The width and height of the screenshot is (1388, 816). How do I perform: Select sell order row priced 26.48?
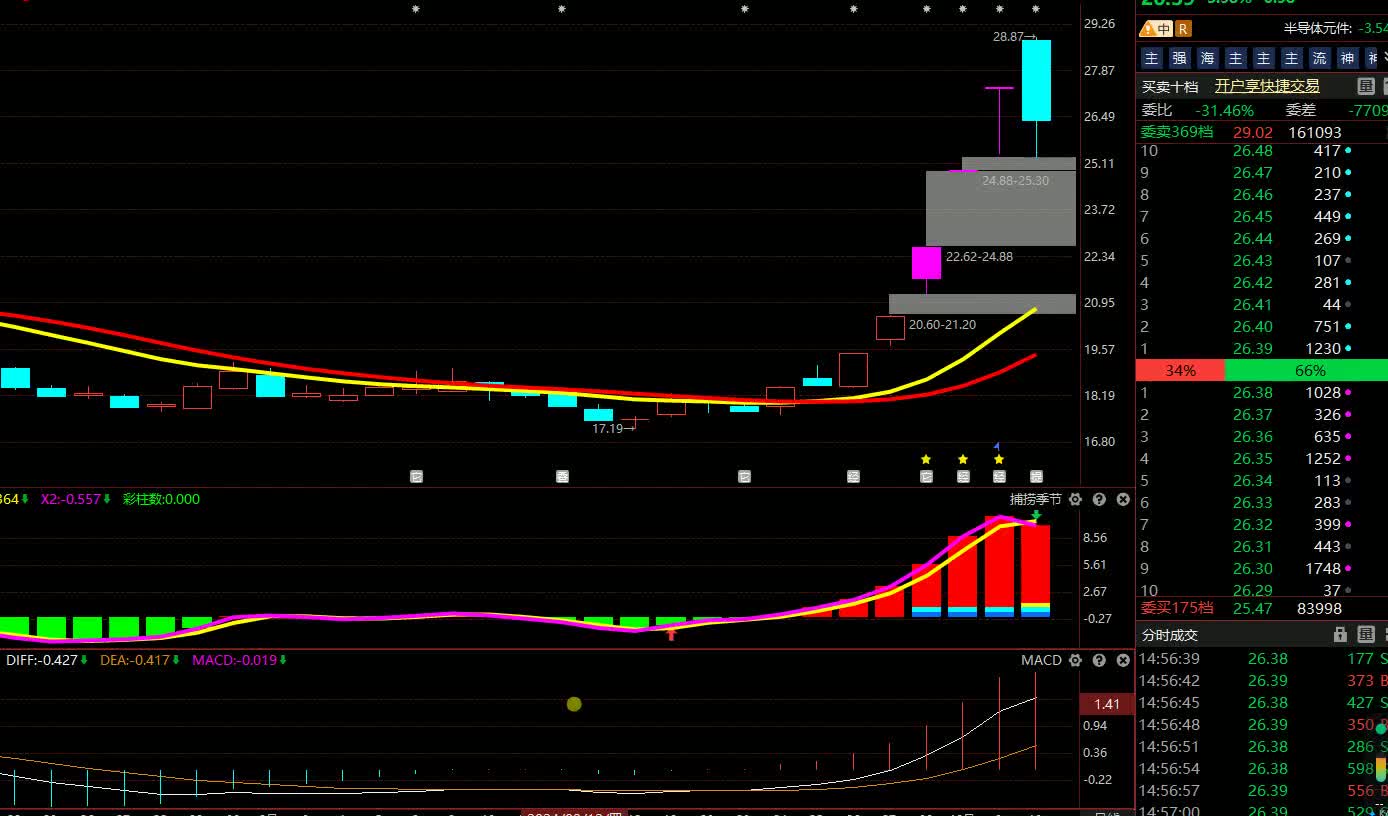coord(1262,151)
